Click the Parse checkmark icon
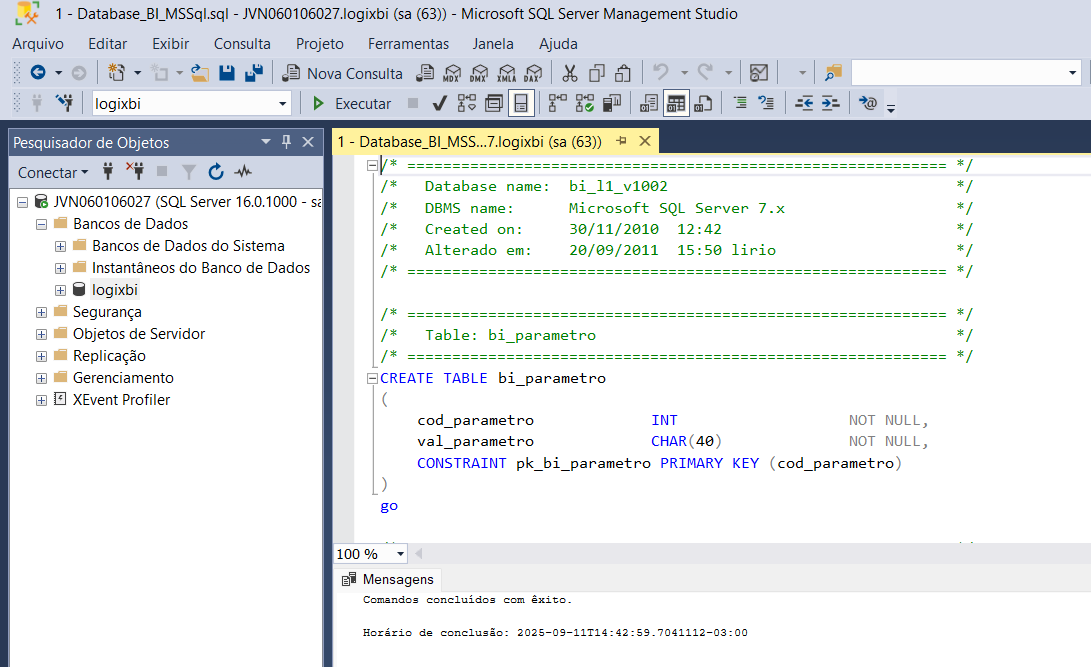The image size is (1091, 667). [x=439, y=104]
